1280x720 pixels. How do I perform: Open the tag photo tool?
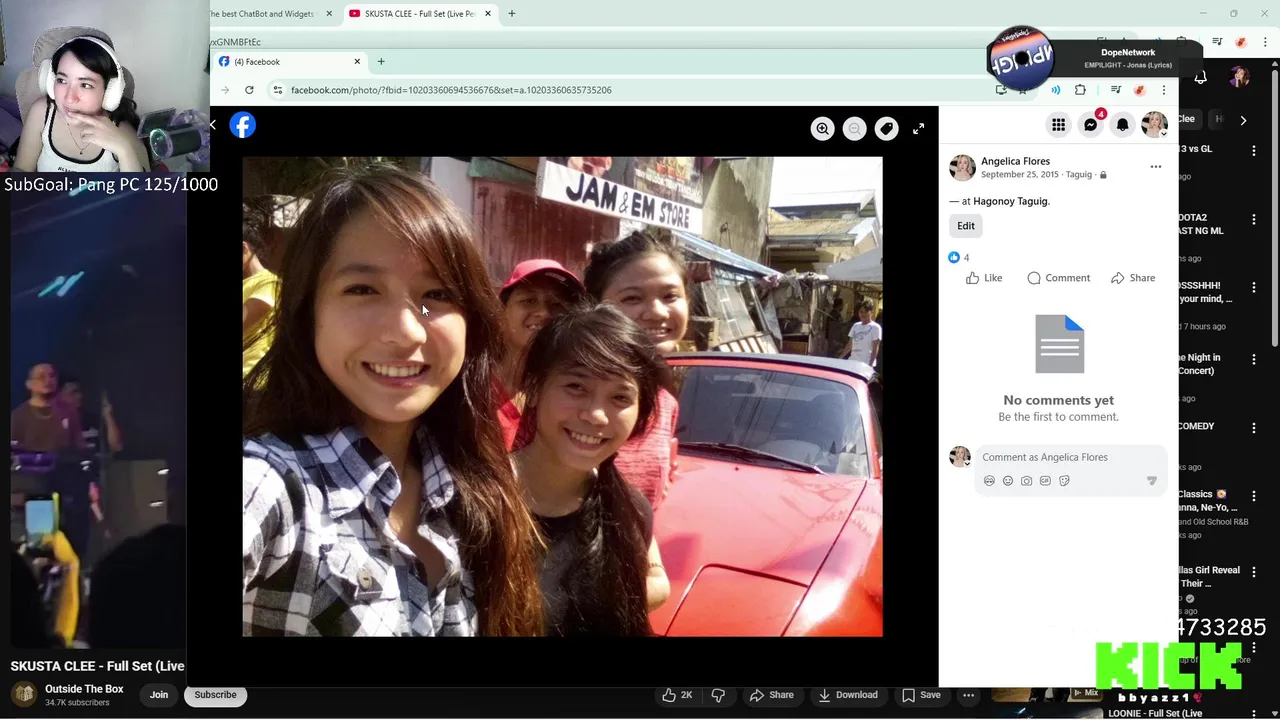(886, 128)
